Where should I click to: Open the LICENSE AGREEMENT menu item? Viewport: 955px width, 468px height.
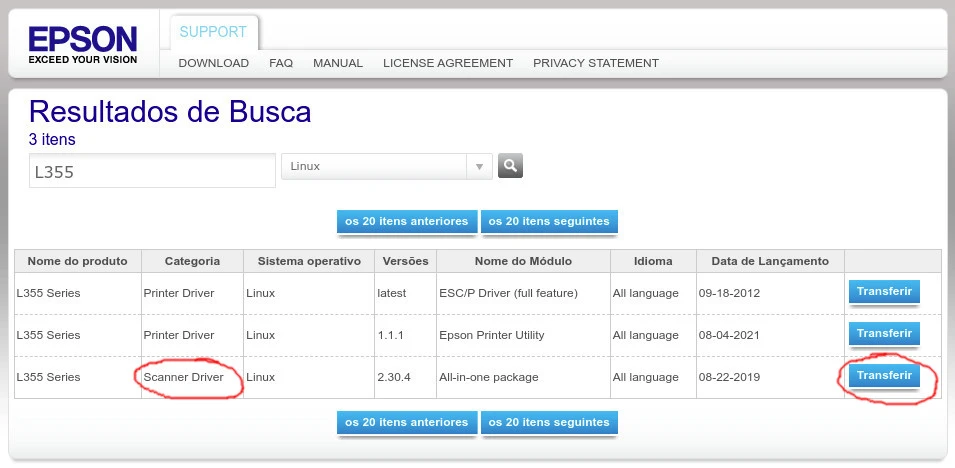pyautogui.click(x=448, y=63)
